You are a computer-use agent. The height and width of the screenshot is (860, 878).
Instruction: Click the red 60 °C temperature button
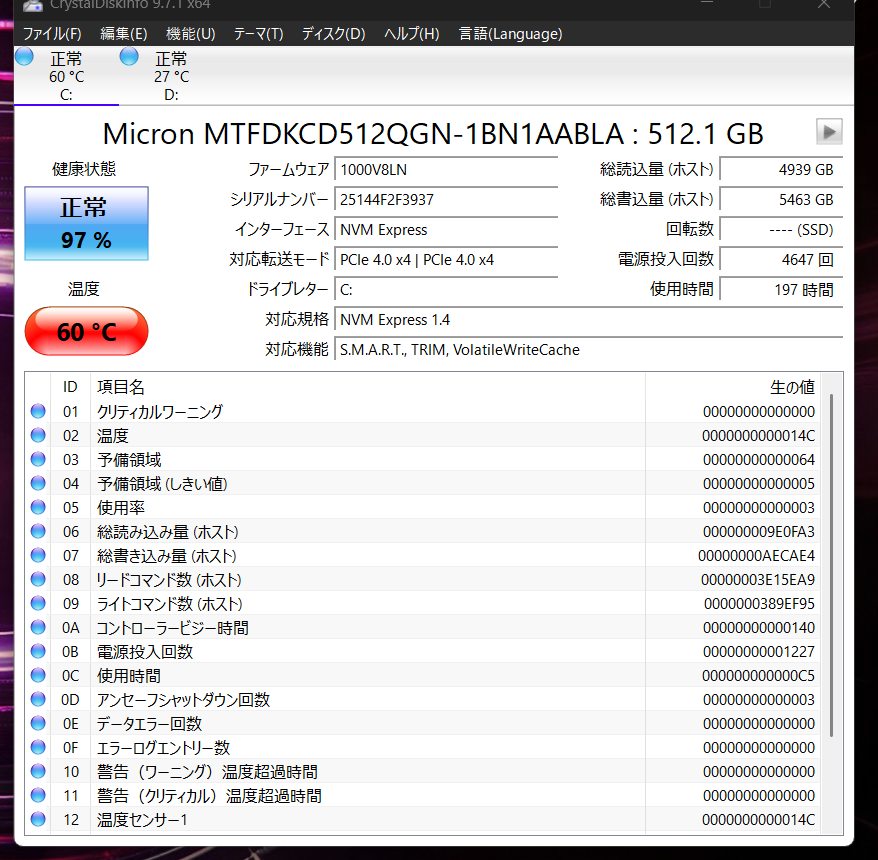click(x=86, y=331)
